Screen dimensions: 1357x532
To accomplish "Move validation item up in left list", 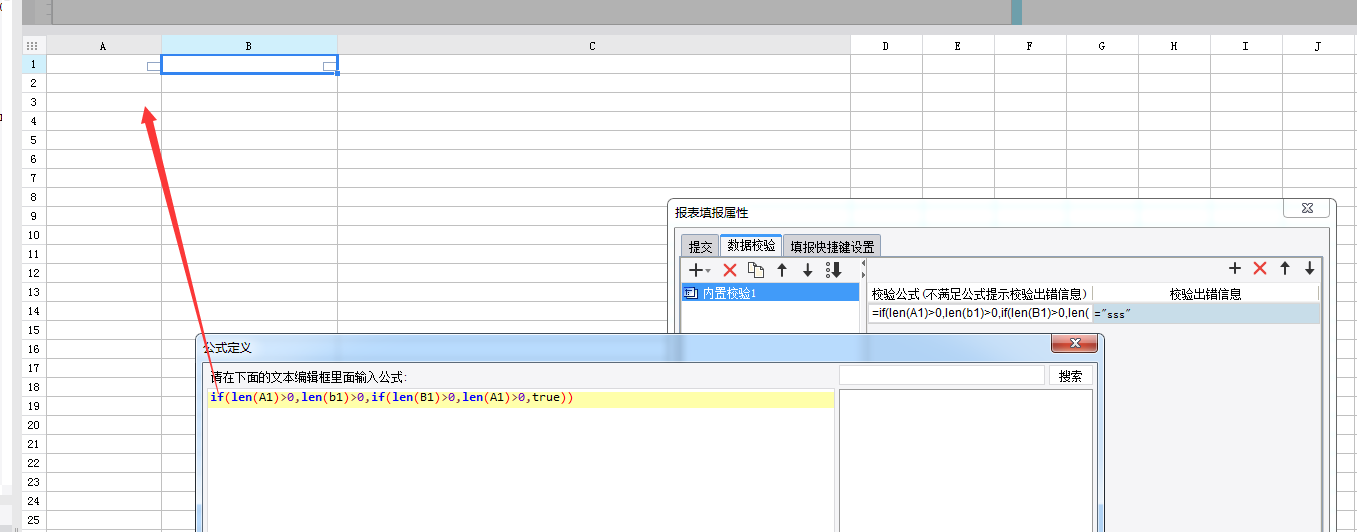I will [782, 270].
